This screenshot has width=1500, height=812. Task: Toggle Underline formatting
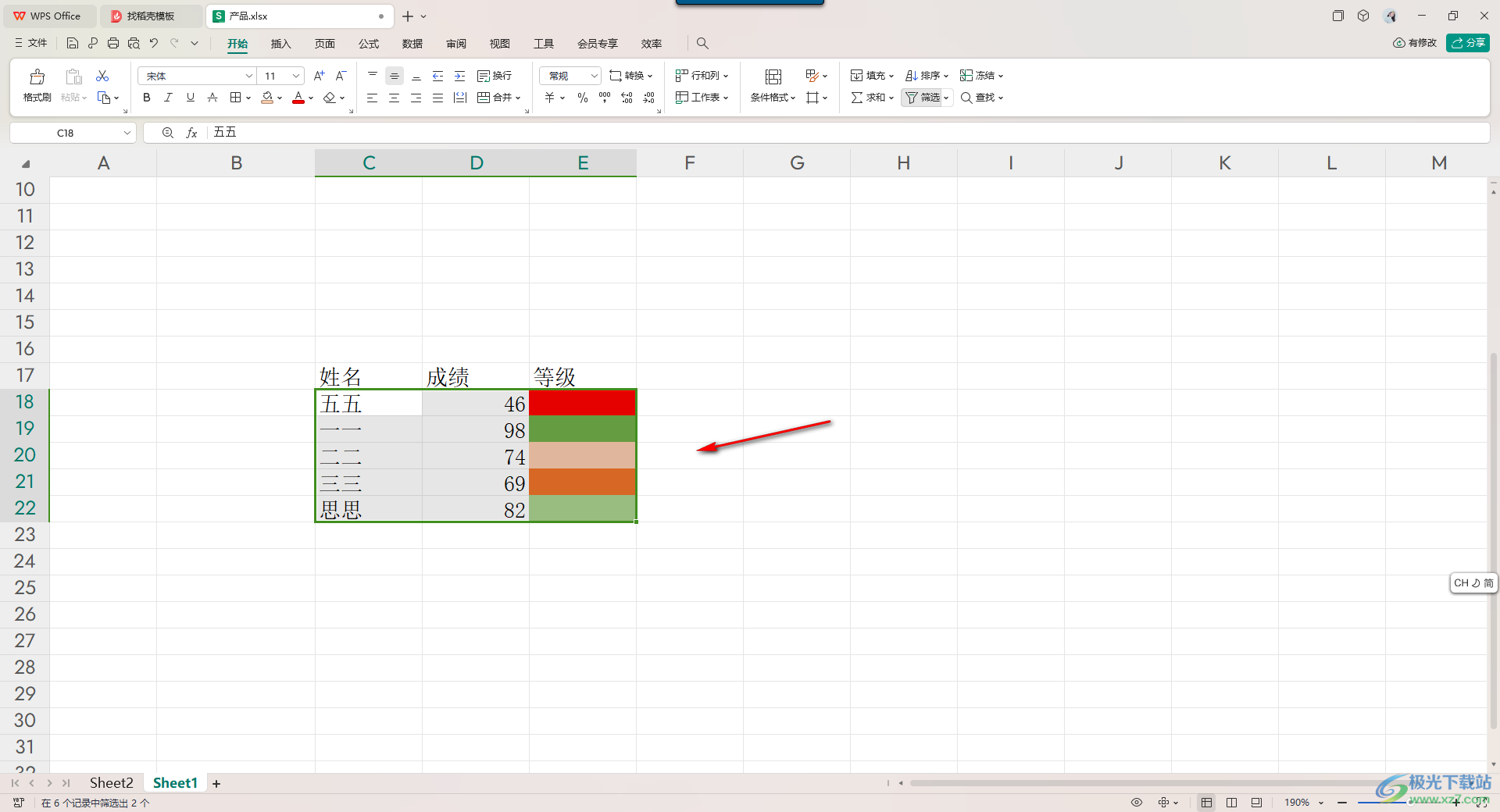(x=190, y=98)
